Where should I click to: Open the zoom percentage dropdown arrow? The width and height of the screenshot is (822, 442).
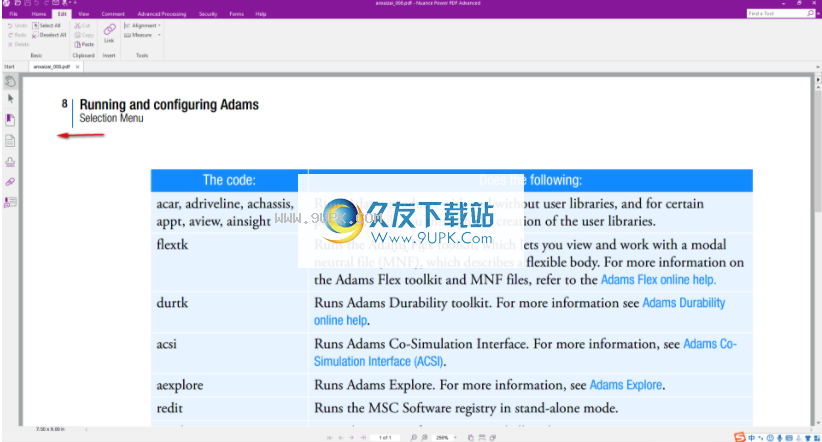[456, 437]
